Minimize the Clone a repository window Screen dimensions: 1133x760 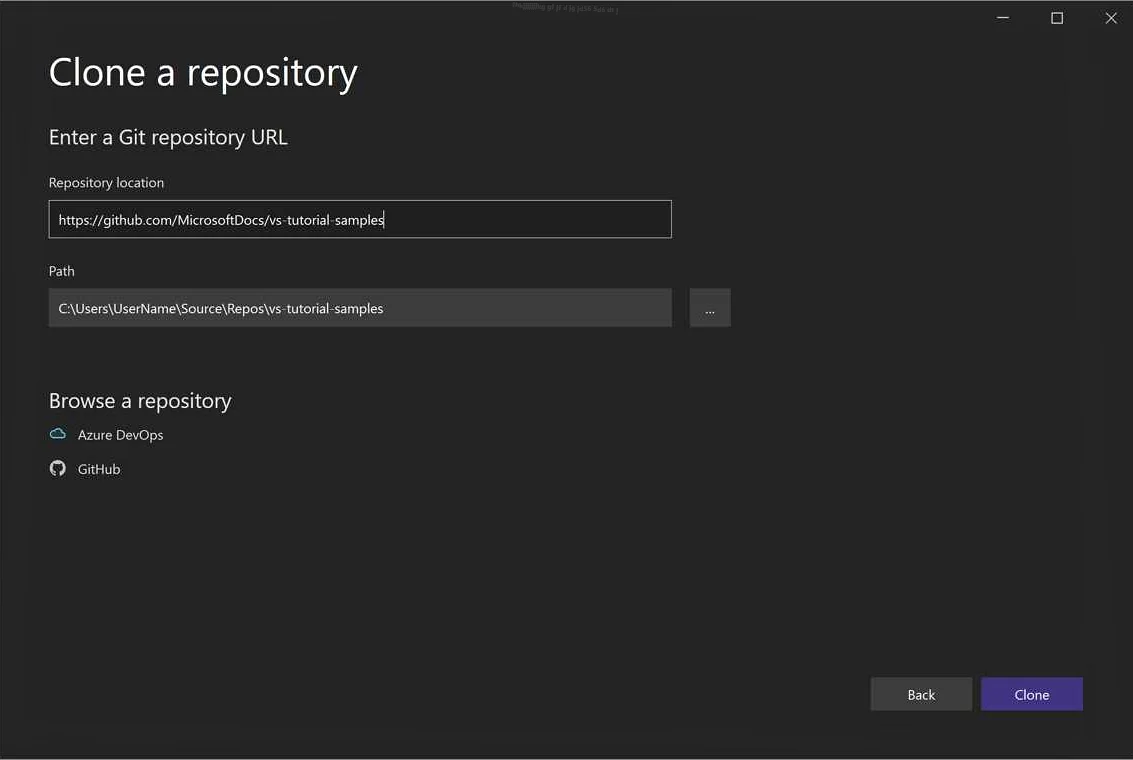(1002, 17)
